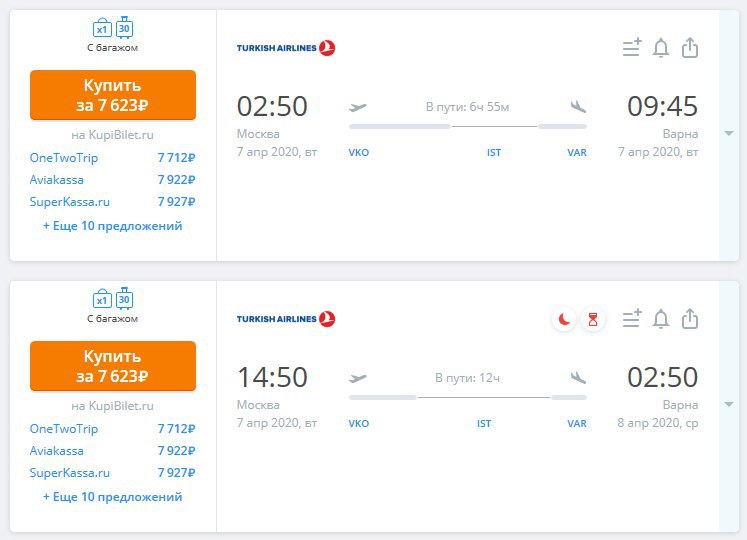
Task: Click the red hourglass long layover icon
Action: pos(593,319)
